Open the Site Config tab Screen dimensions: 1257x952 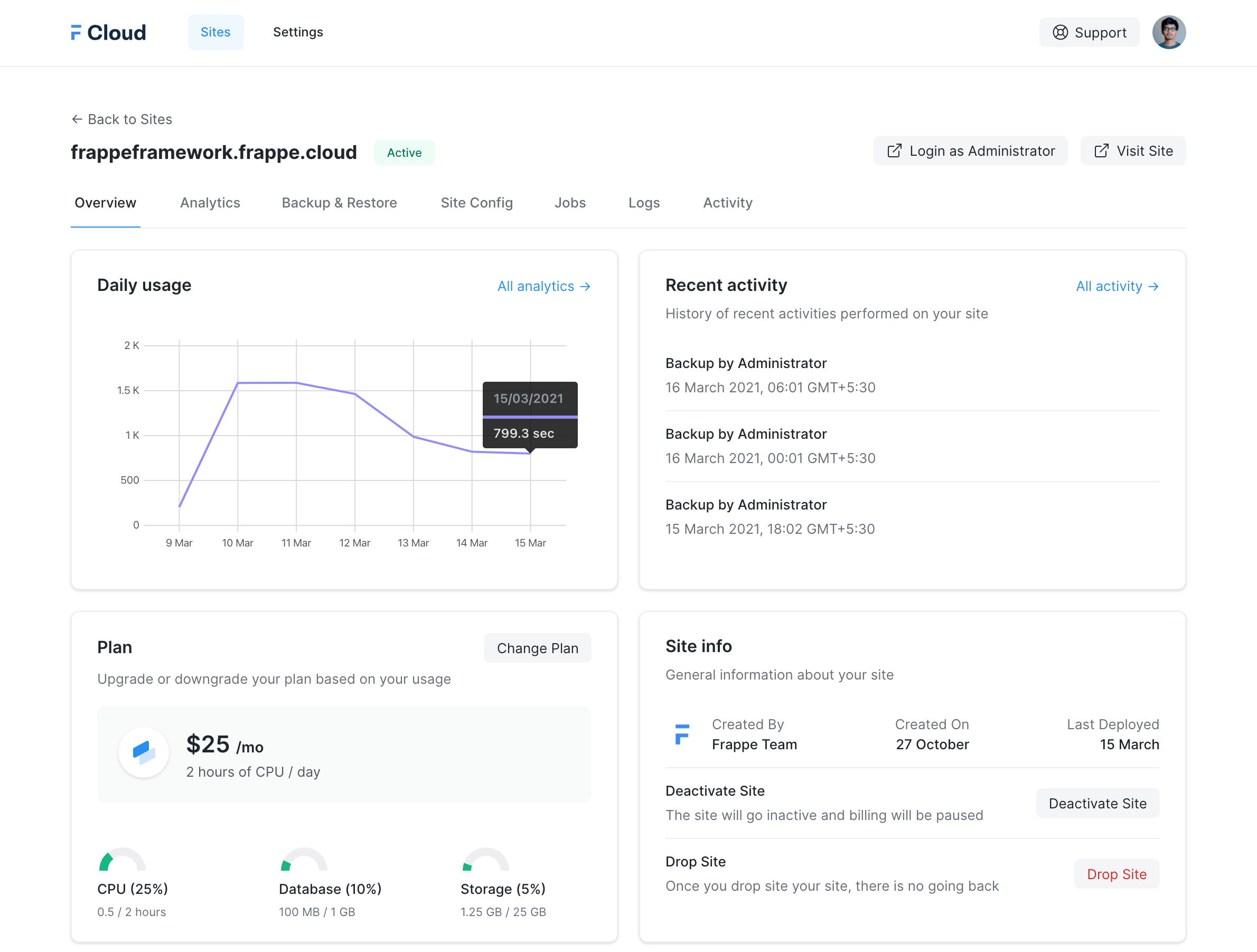pos(476,203)
